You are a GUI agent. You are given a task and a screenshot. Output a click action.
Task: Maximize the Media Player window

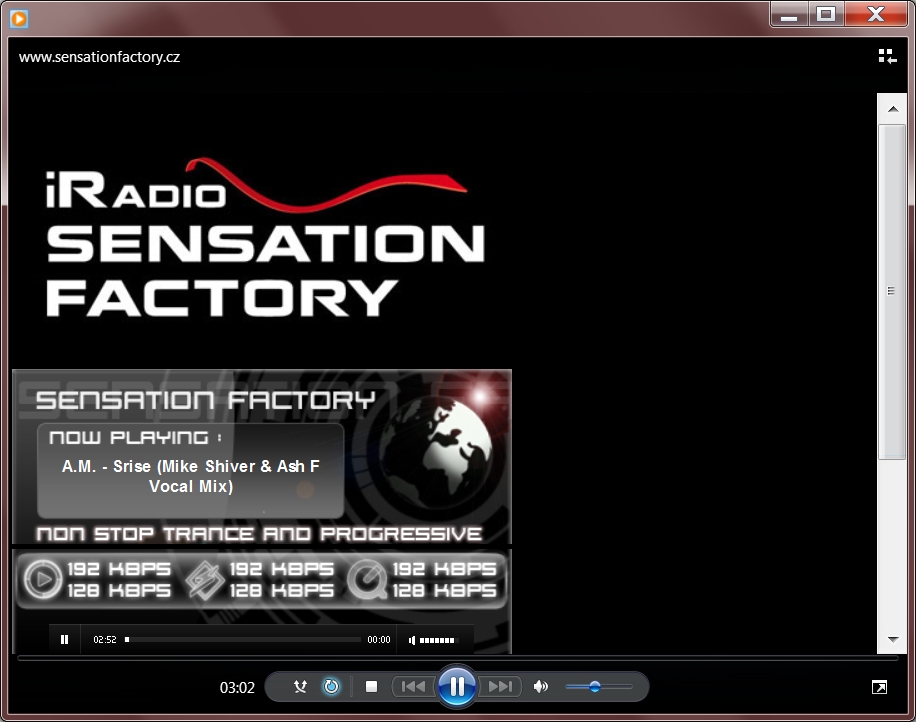(x=826, y=14)
